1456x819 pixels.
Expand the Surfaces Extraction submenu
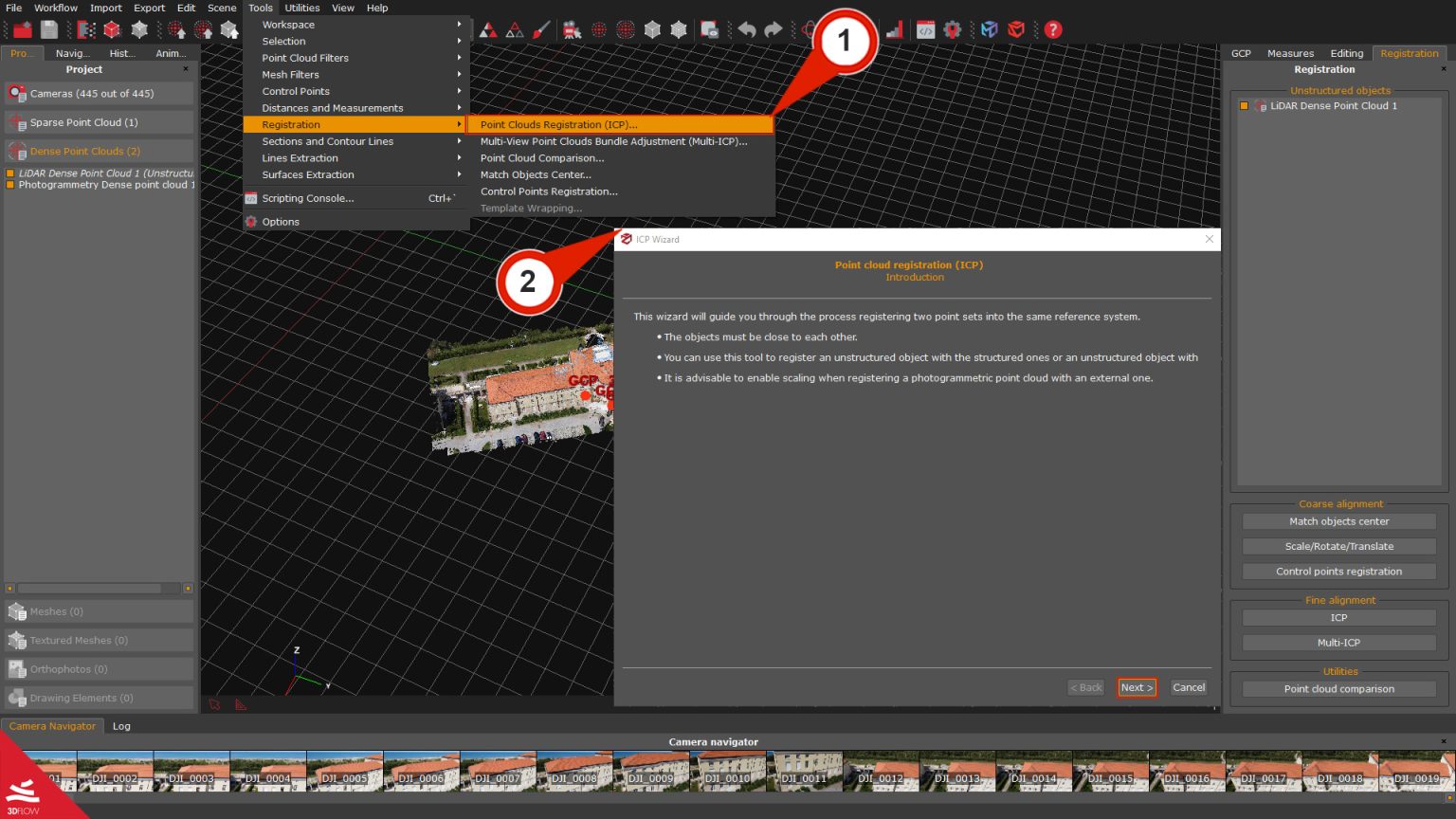307,174
